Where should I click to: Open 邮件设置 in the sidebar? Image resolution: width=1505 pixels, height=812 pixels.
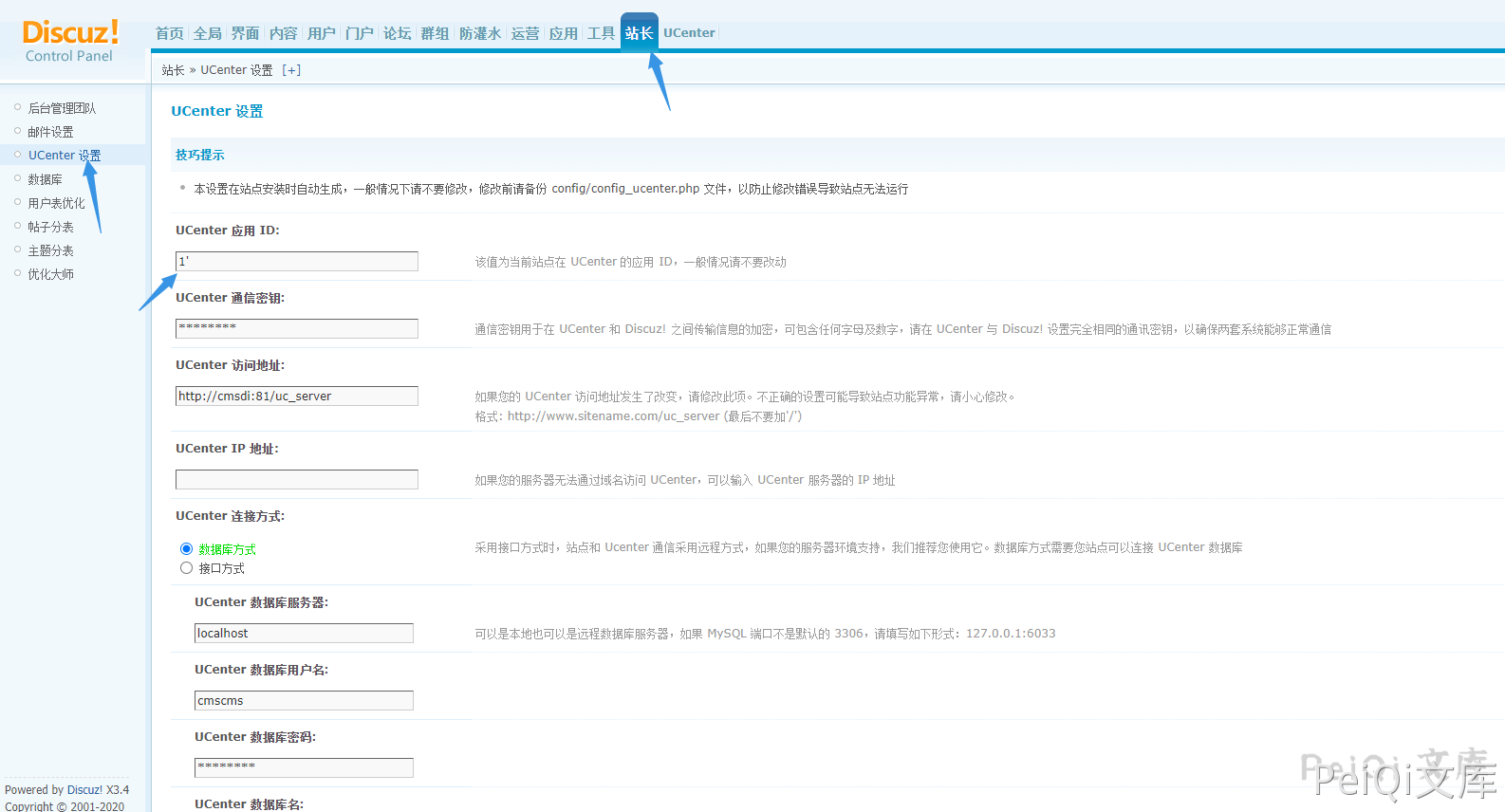(x=50, y=132)
